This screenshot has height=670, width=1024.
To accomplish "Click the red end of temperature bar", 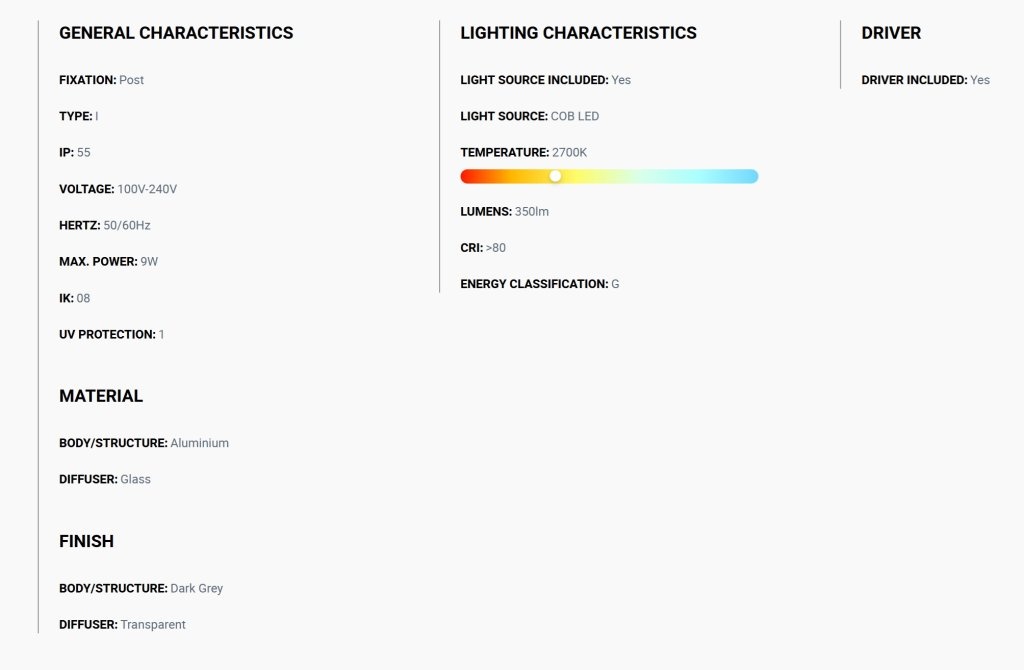I will click(471, 176).
